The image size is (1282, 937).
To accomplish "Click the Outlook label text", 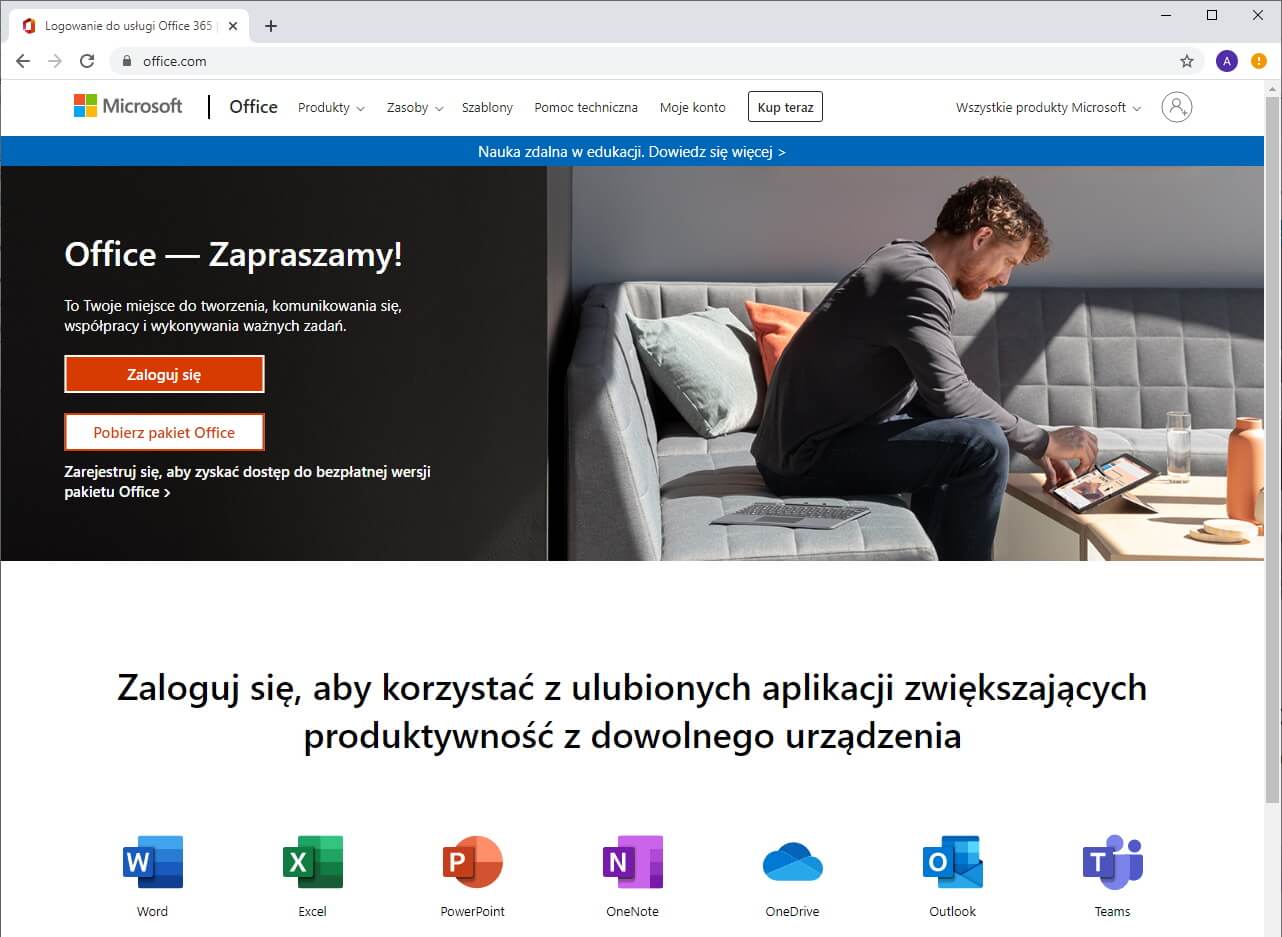I will click(x=953, y=911).
